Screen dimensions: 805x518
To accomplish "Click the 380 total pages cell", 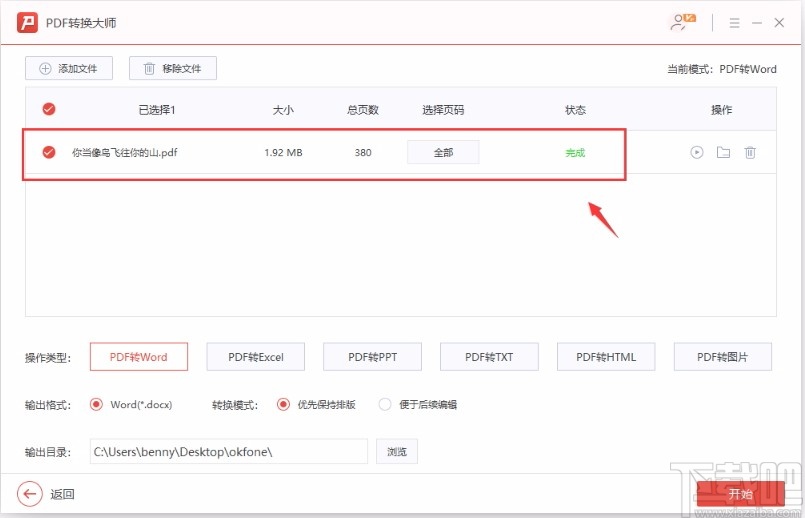I will pos(363,152).
